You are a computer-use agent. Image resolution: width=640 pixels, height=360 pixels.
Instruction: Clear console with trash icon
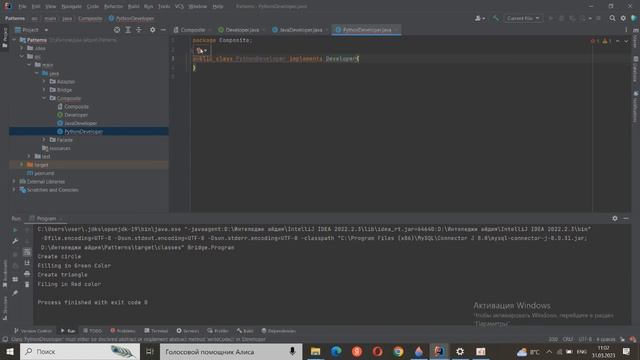click(x=27, y=284)
